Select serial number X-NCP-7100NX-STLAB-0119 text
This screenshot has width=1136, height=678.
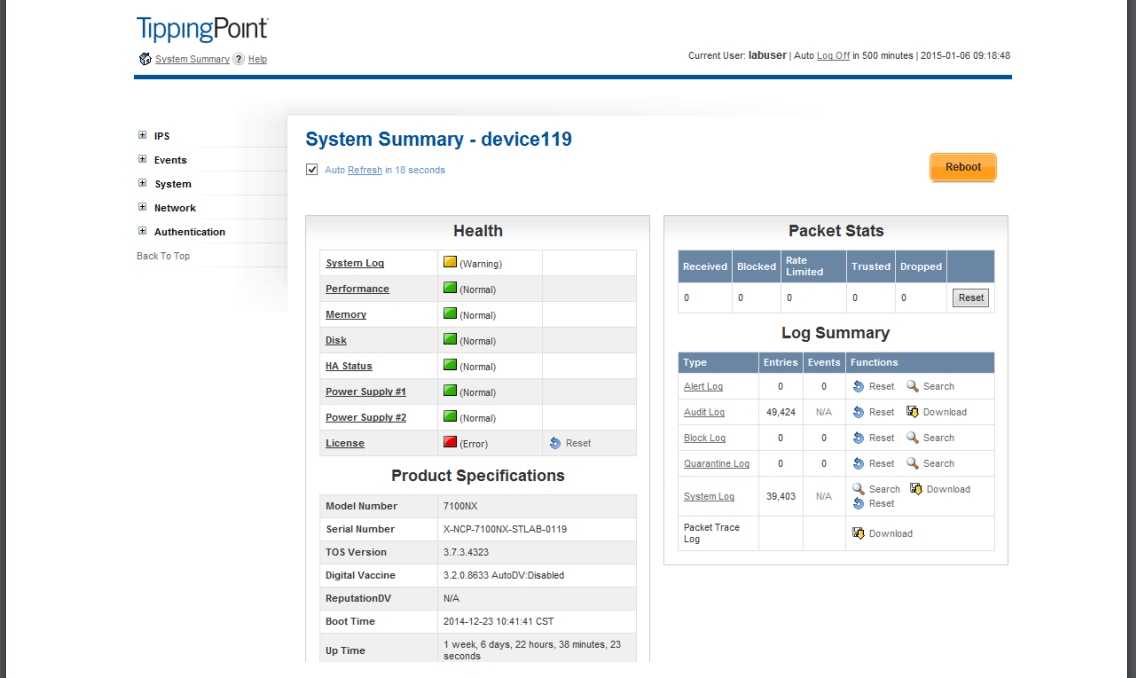click(505, 530)
